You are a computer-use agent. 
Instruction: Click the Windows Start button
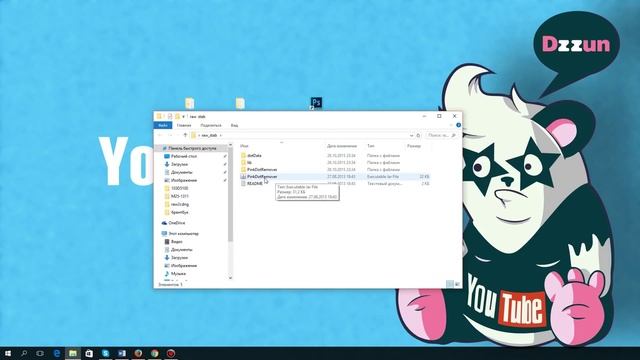[7, 353]
